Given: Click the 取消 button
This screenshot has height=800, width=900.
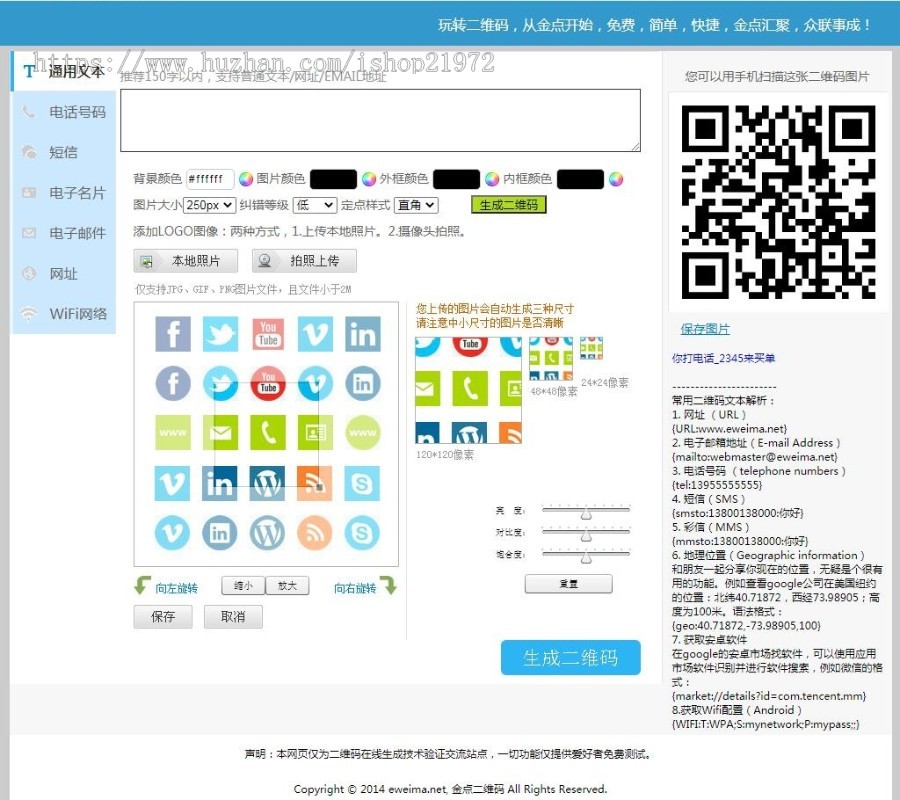Looking at the screenshot, I should point(233,617).
